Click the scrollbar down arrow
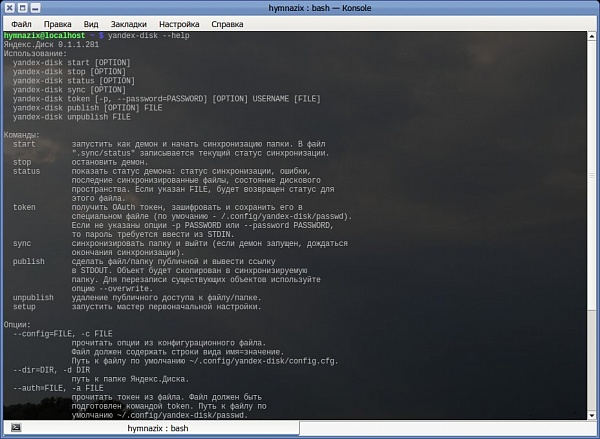This screenshot has height=439, width=600. pyautogui.click(x=592, y=415)
